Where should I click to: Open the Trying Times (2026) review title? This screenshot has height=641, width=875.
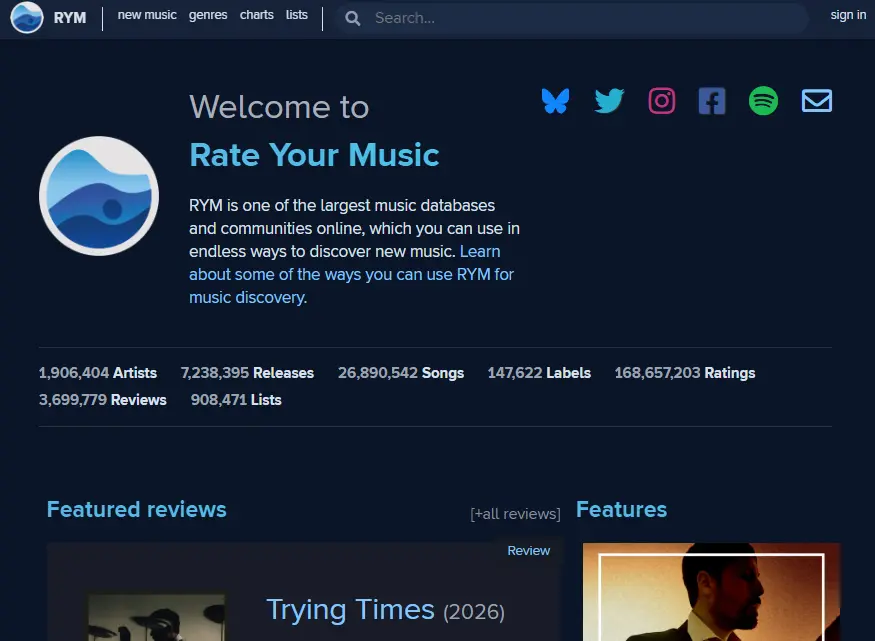tap(386, 609)
